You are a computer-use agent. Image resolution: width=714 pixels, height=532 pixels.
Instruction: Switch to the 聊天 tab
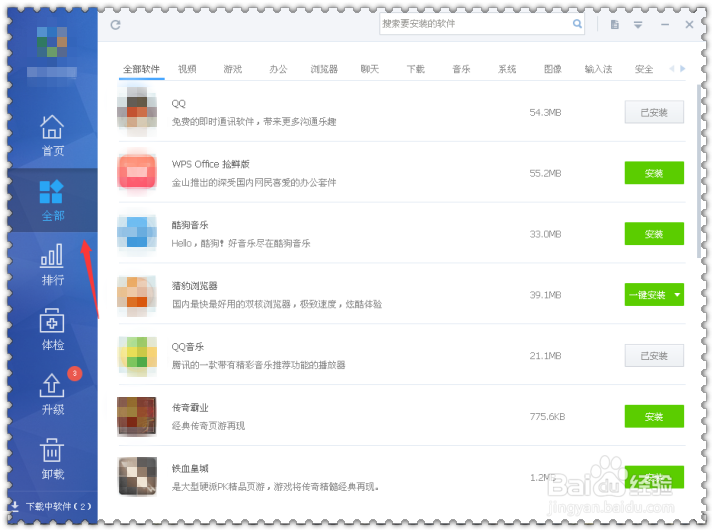(x=370, y=69)
